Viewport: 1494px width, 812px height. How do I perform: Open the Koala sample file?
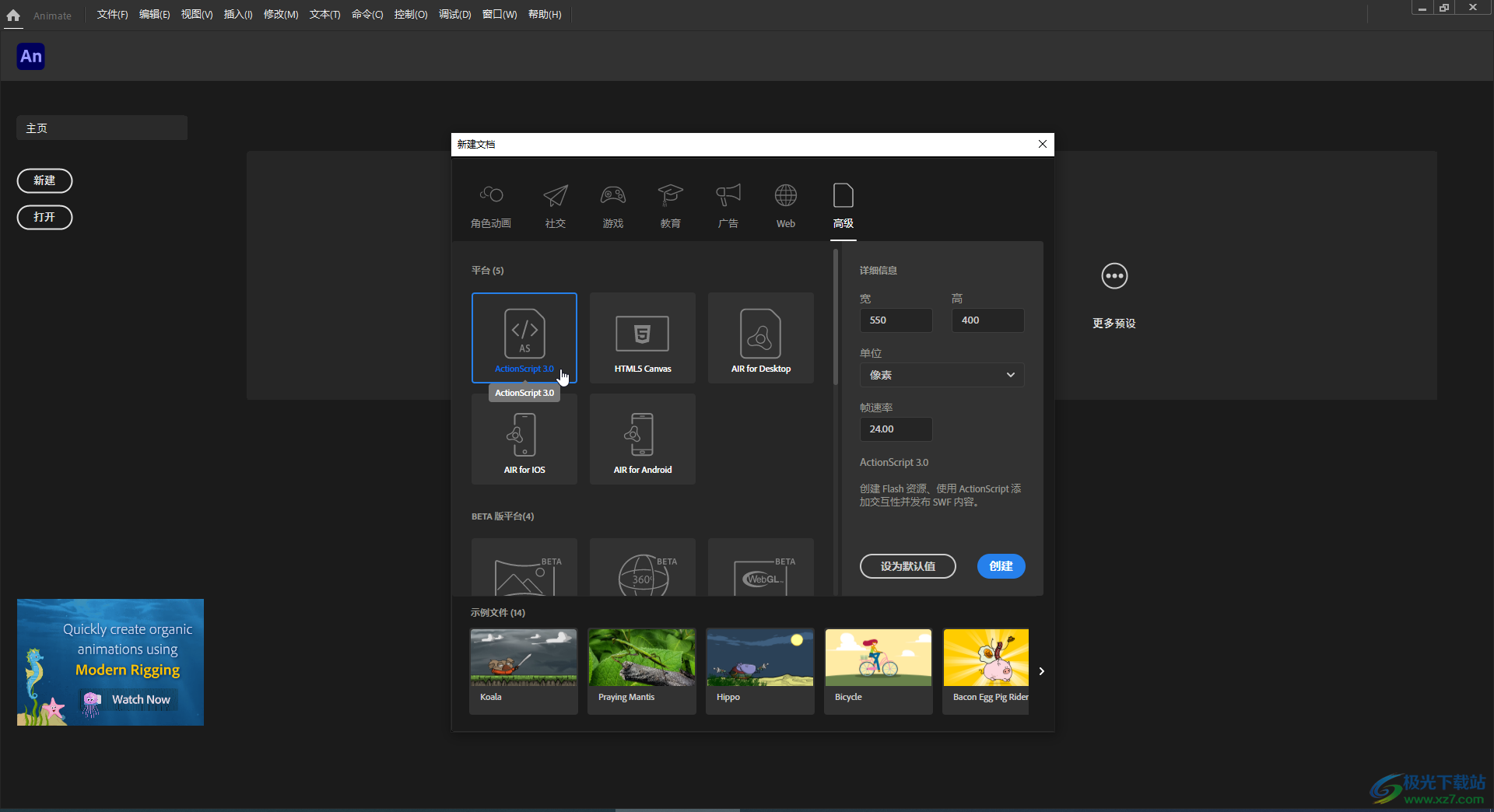[x=524, y=671]
